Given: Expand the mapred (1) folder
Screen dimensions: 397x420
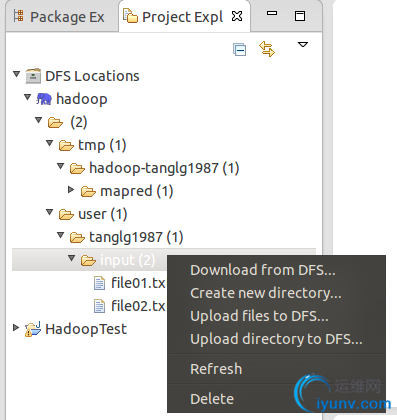Looking at the screenshot, I should point(71,190).
